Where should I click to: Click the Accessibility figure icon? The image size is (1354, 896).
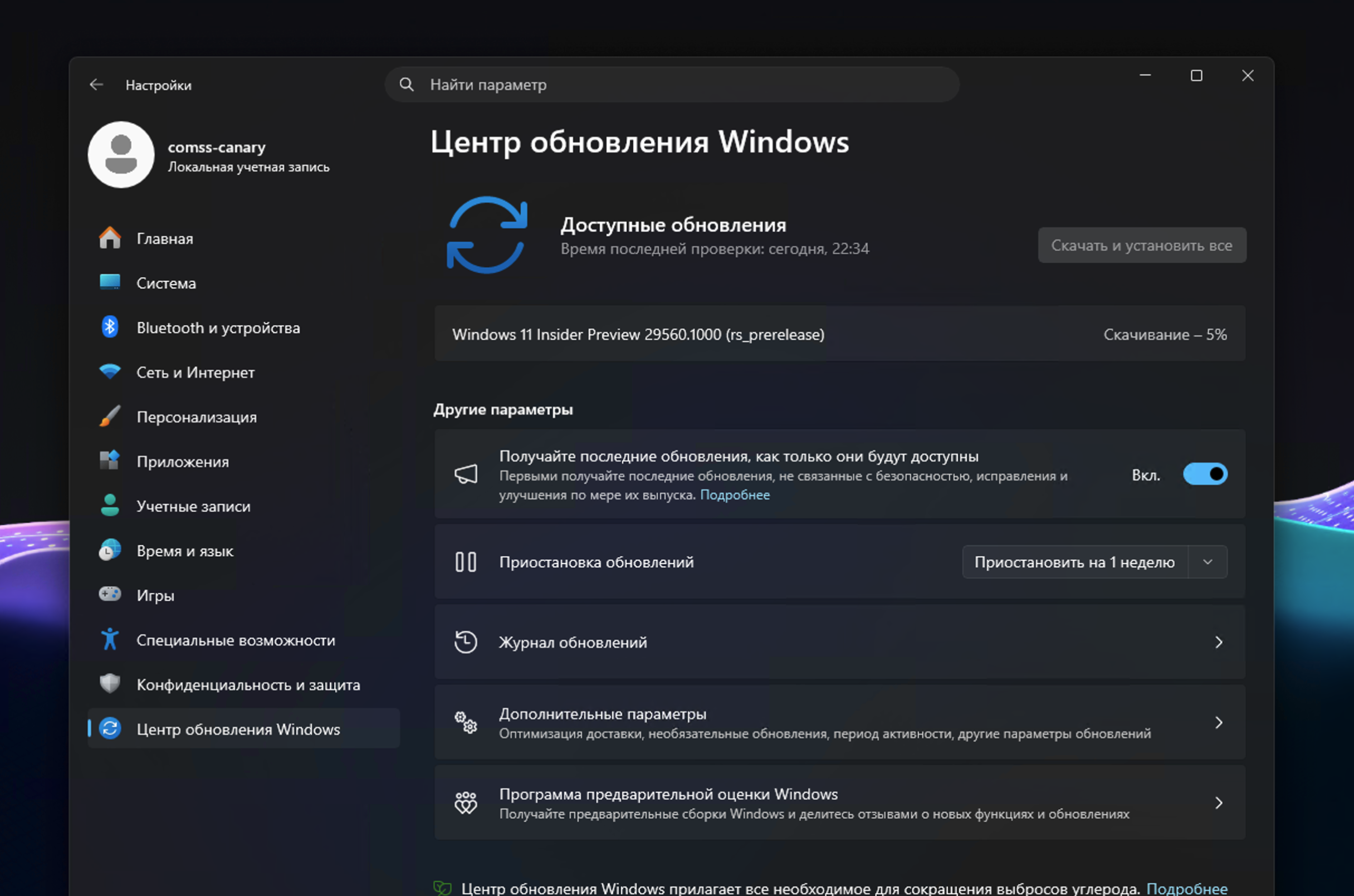click(x=110, y=639)
